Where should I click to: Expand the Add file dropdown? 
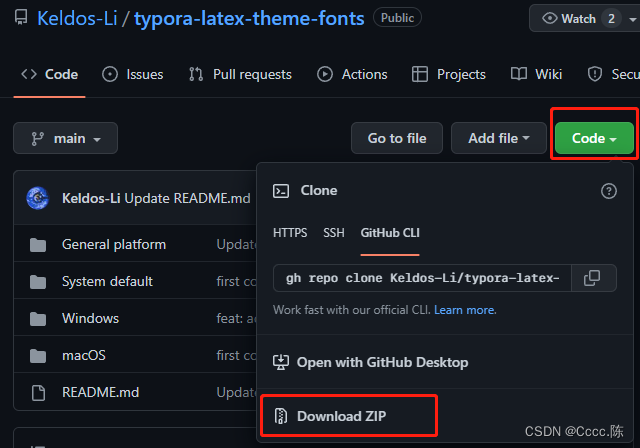pos(499,138)
